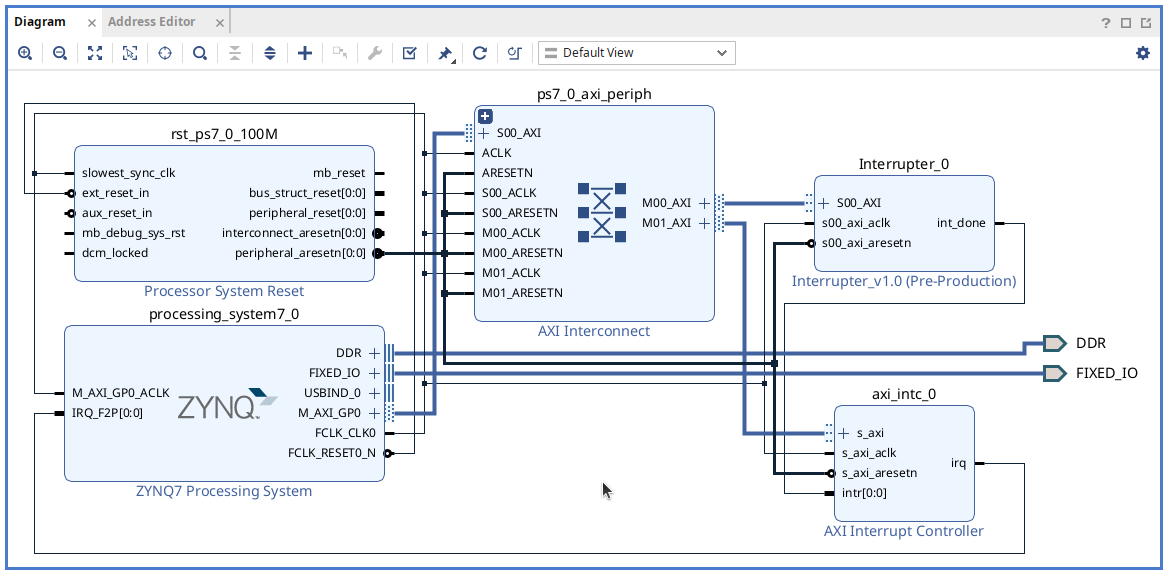Switch to the Diagram tab
The width and height of the screenshot is (1167, 573).
[x=40, y=22]
